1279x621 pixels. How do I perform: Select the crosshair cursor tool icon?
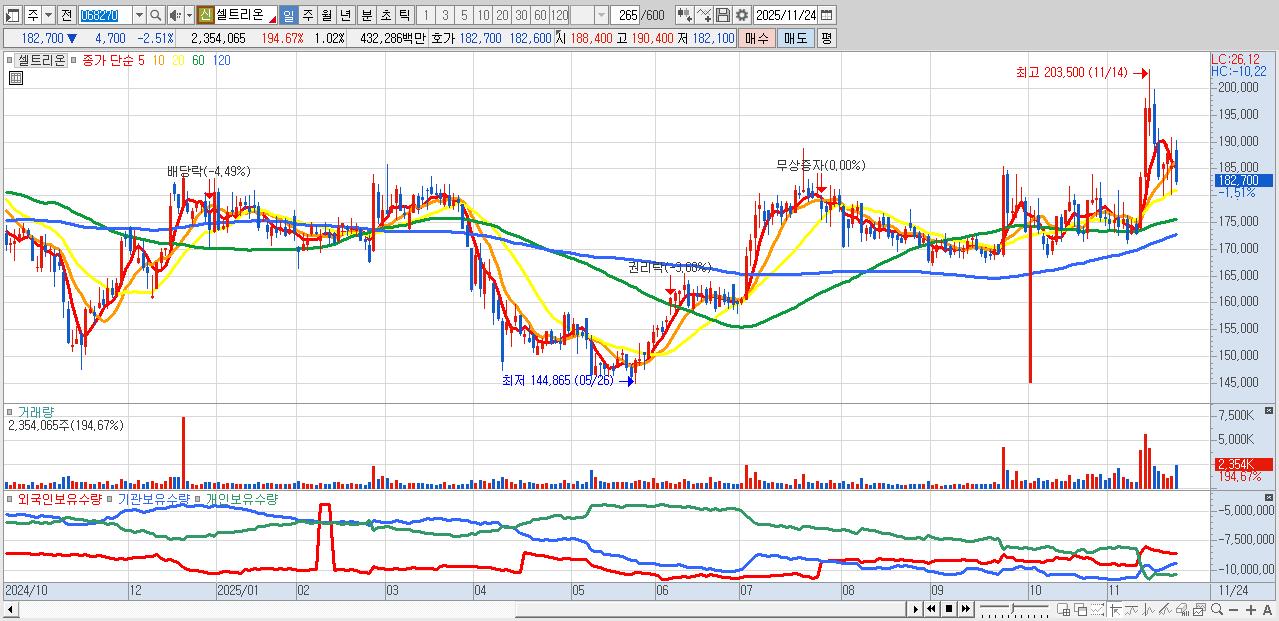tap(1115, 610)
